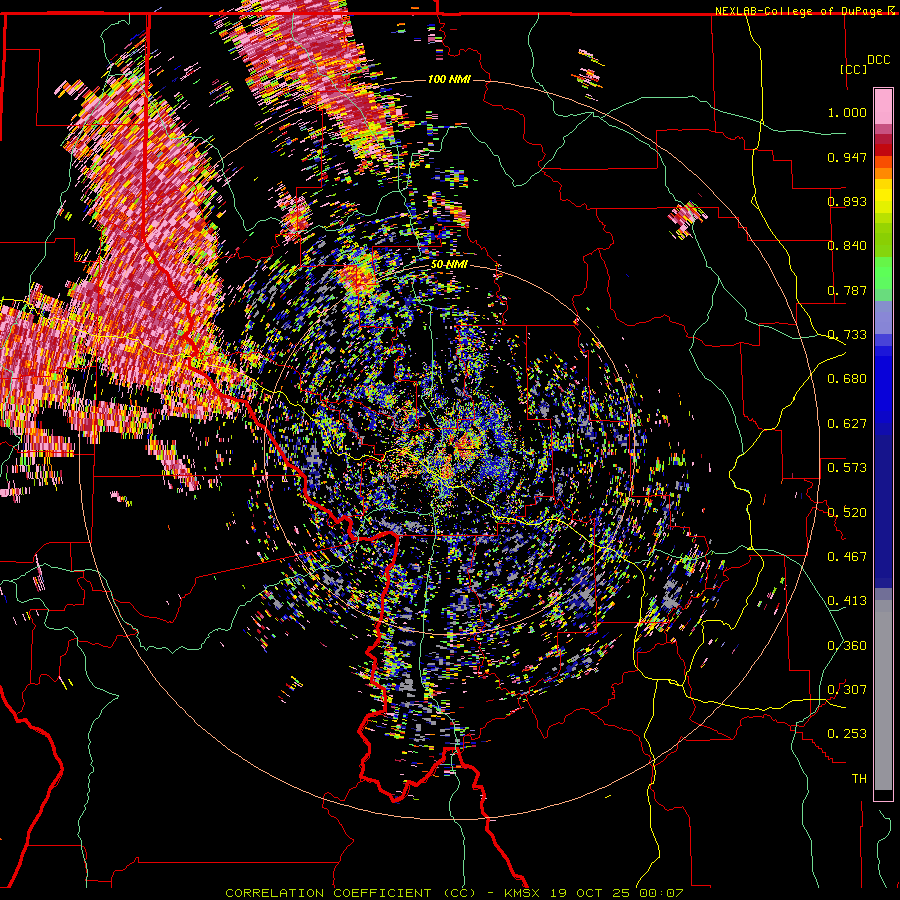Select the 0.520 scale value

click(x=847, y=512)
